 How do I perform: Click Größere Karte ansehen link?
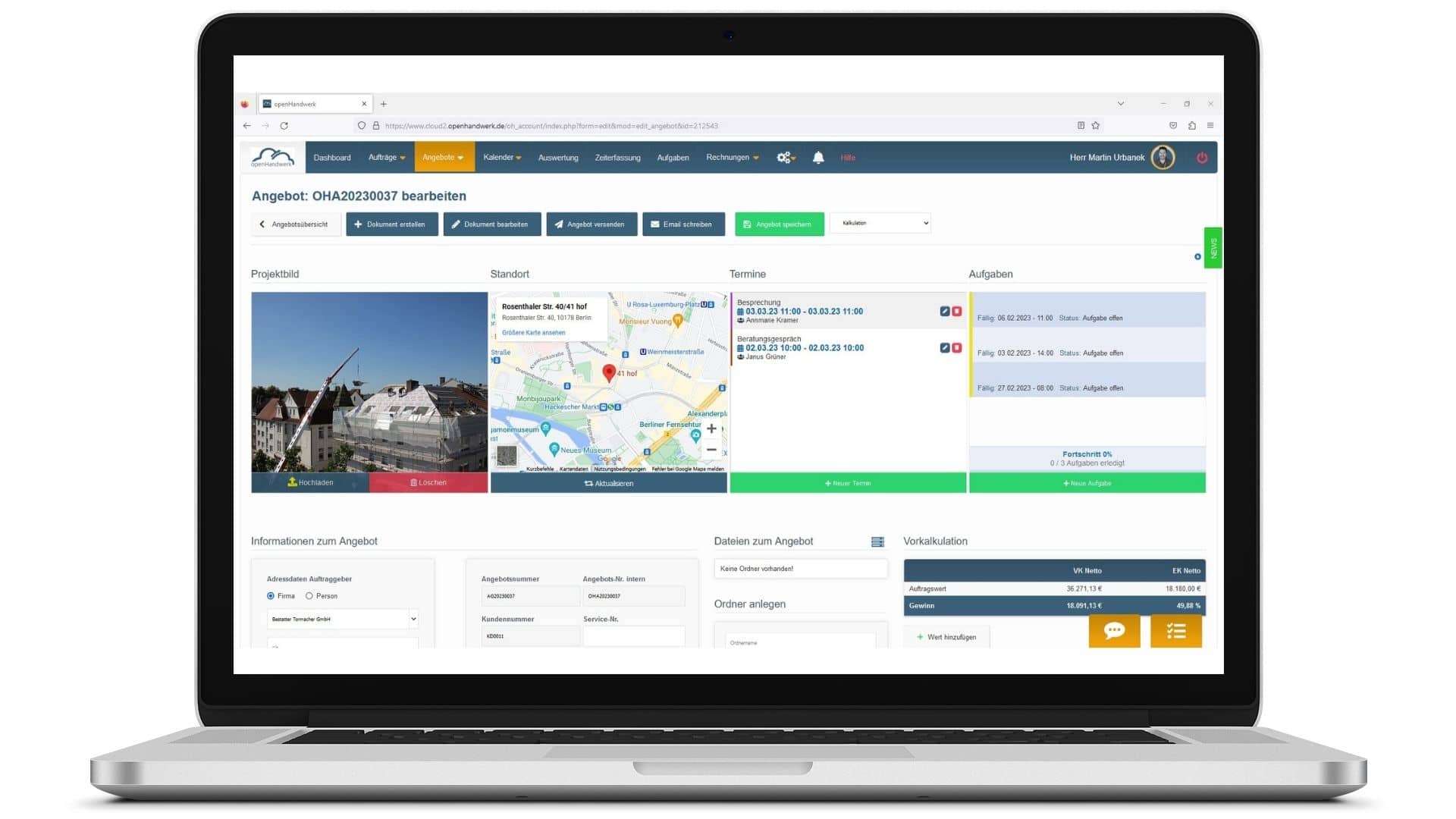click(x=533, y=333)
